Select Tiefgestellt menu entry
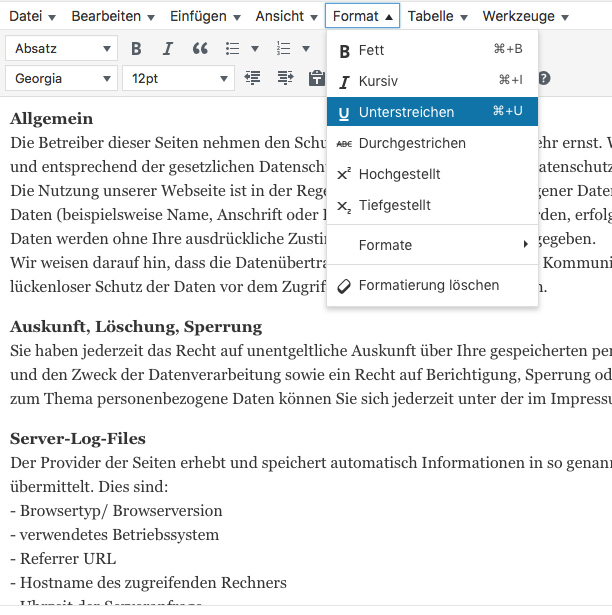612x615 pixels. [432, 205]
